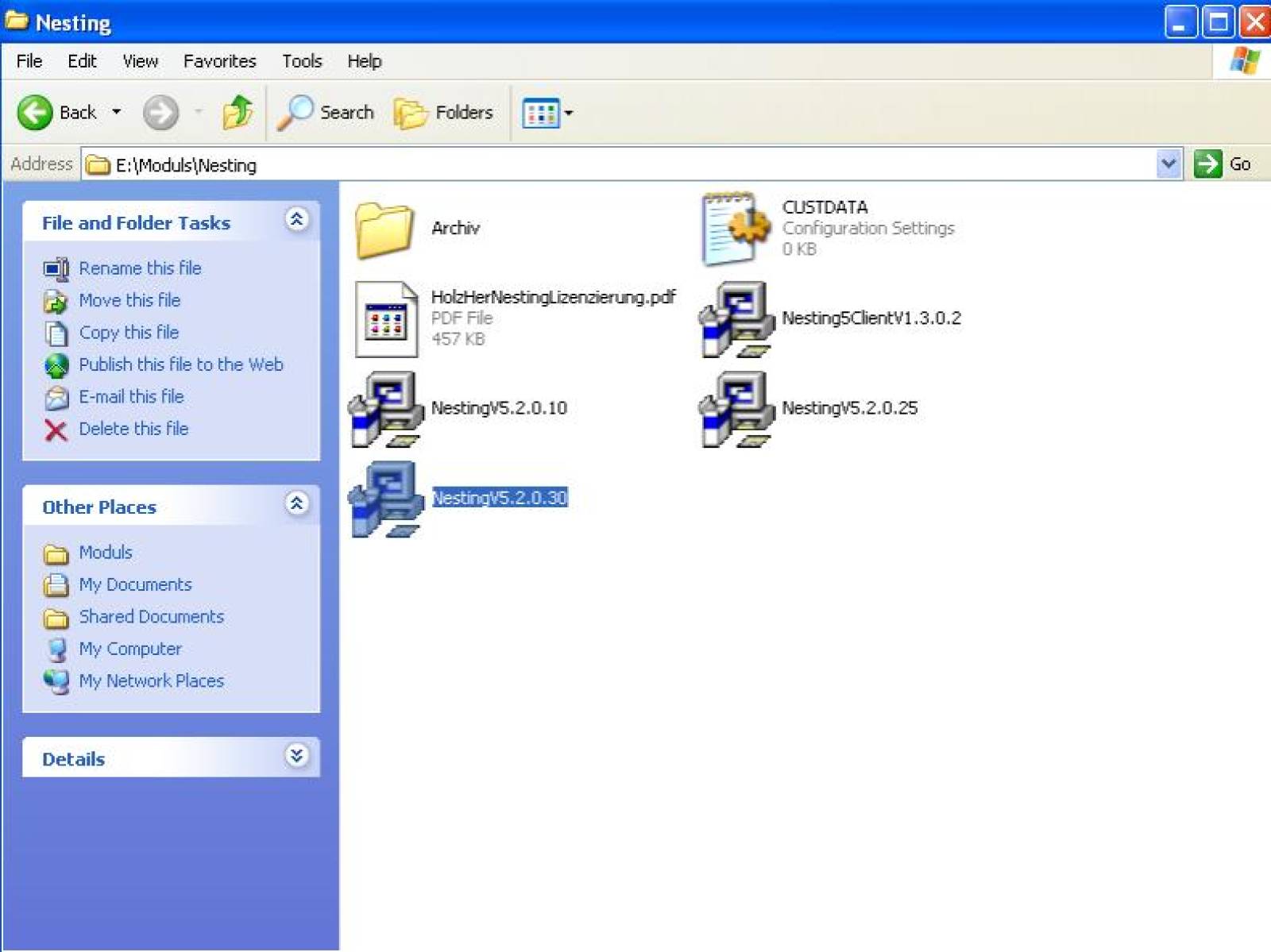This screenshot has width=1271, height=952.
Task: Open the Back history dropdown arrow
Action: pos(117,112)
